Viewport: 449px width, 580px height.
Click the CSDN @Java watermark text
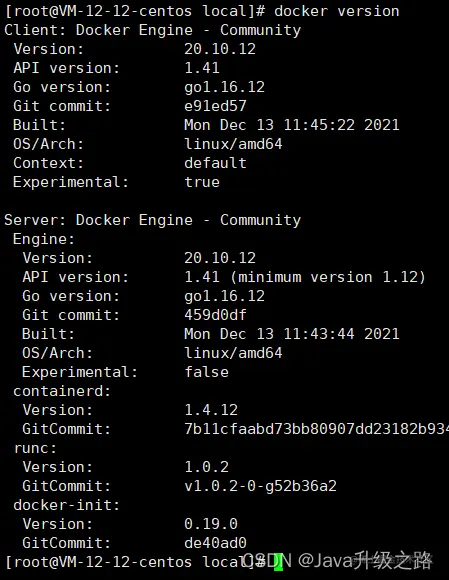337,561
